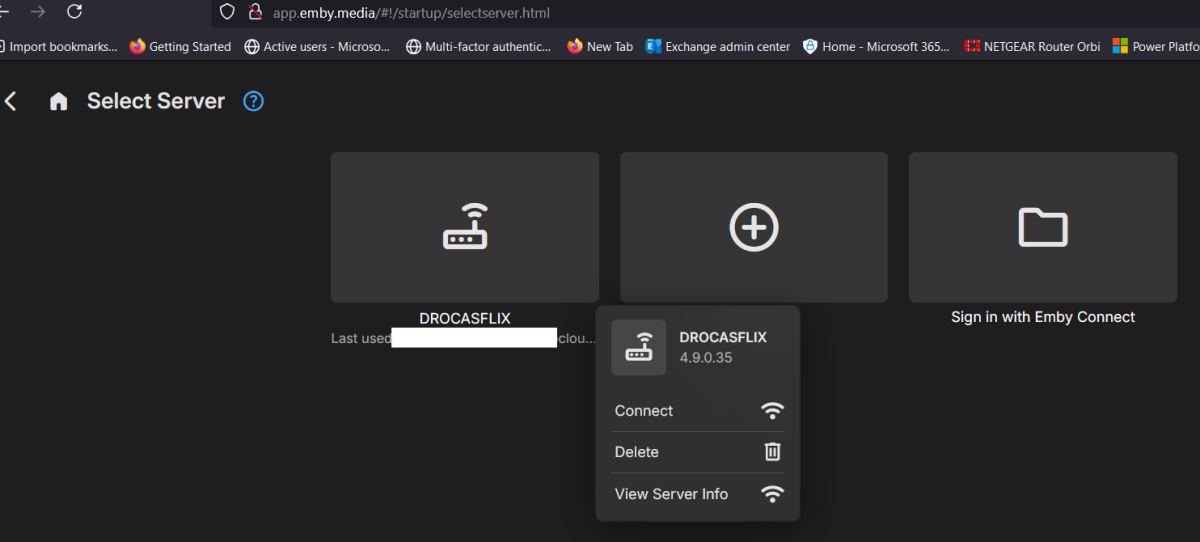Click the Select Server page title
The image size is (1200, 542).
tap(156, 101)
